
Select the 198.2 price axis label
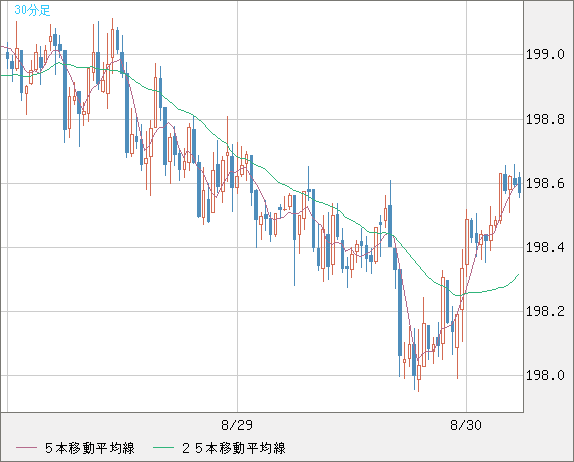545,312
